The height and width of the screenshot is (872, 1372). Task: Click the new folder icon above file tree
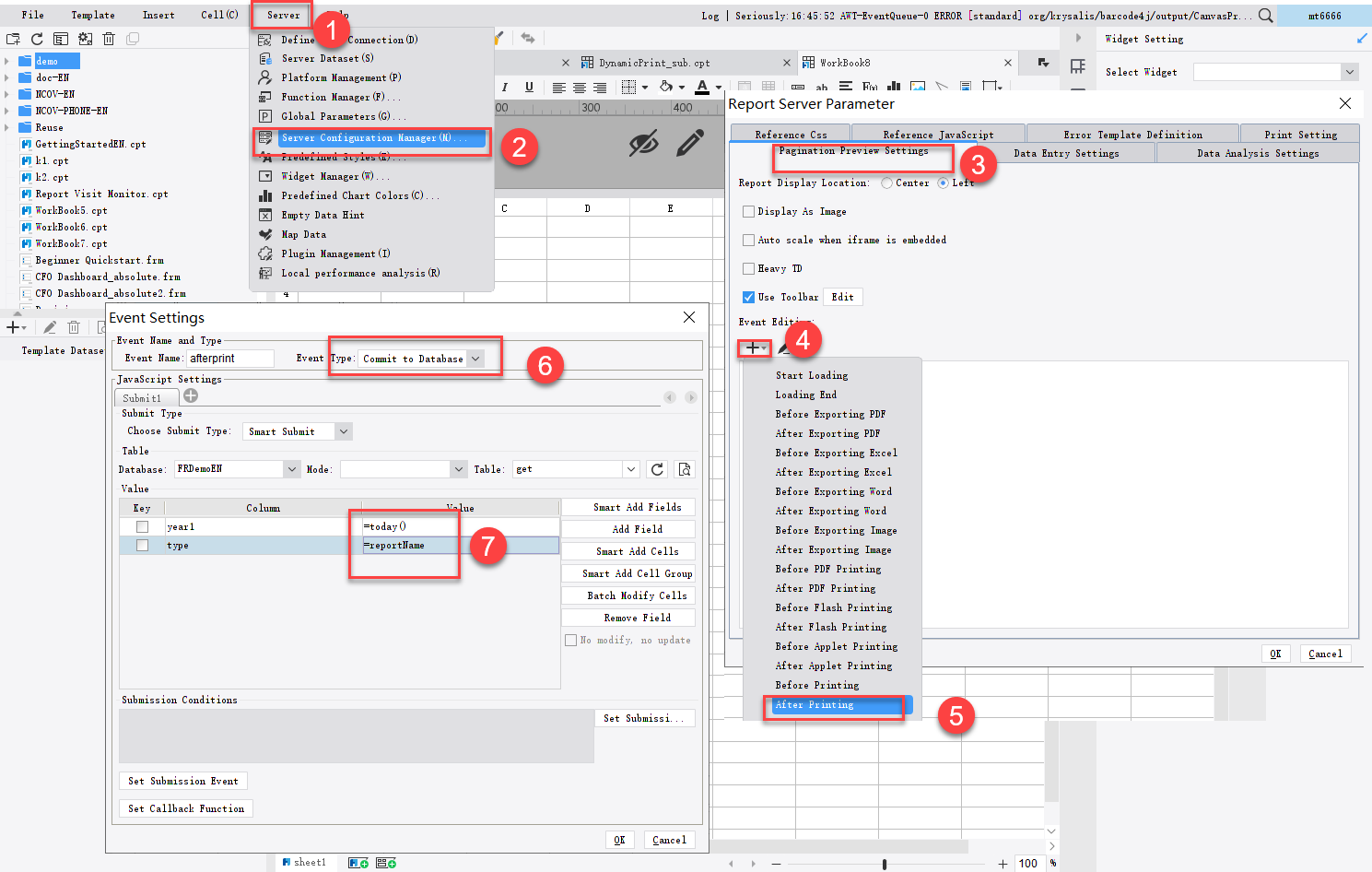click(x=13, y=39)
